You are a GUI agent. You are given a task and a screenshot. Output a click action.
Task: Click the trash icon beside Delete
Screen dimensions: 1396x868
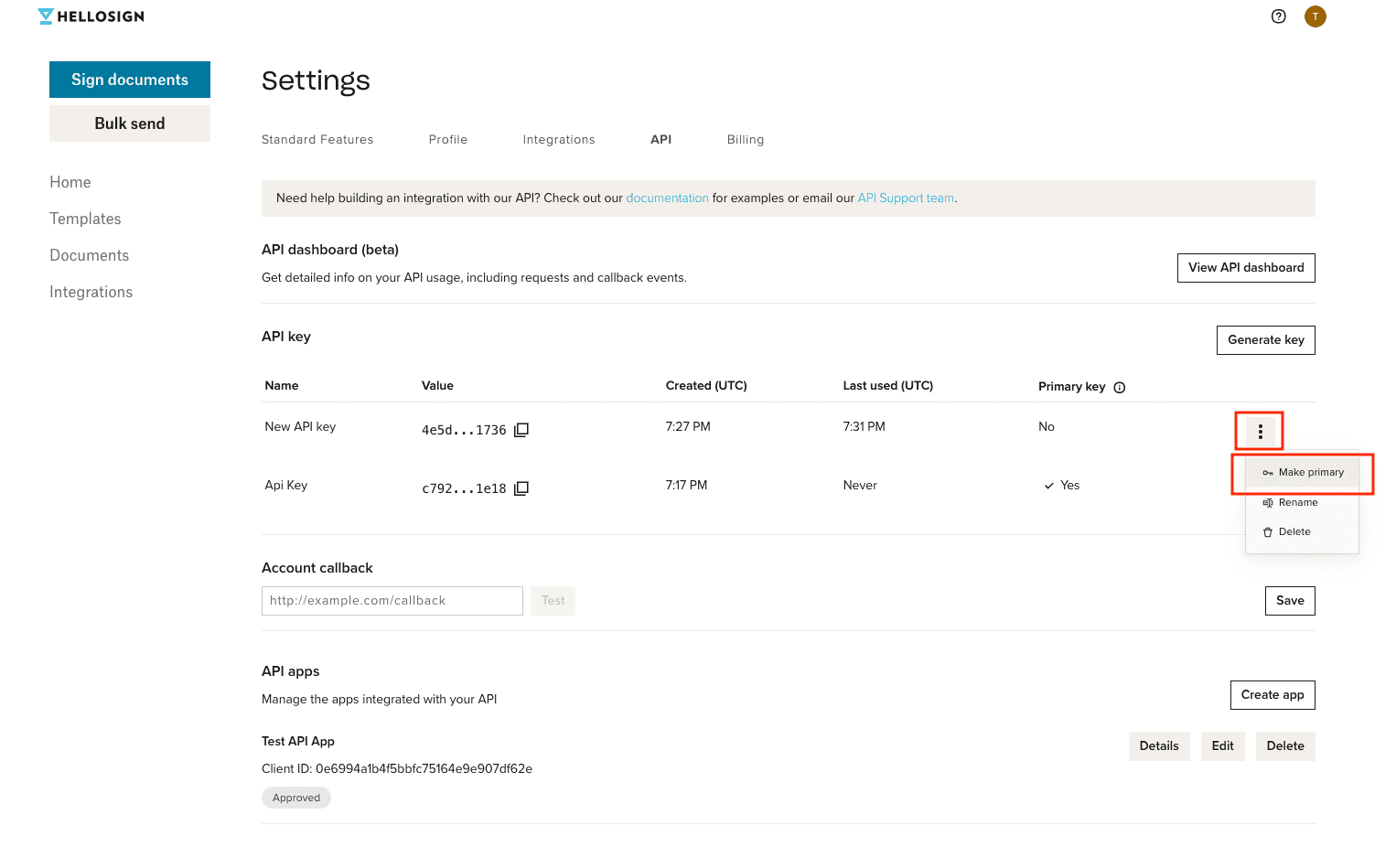tap(1269, 531)
